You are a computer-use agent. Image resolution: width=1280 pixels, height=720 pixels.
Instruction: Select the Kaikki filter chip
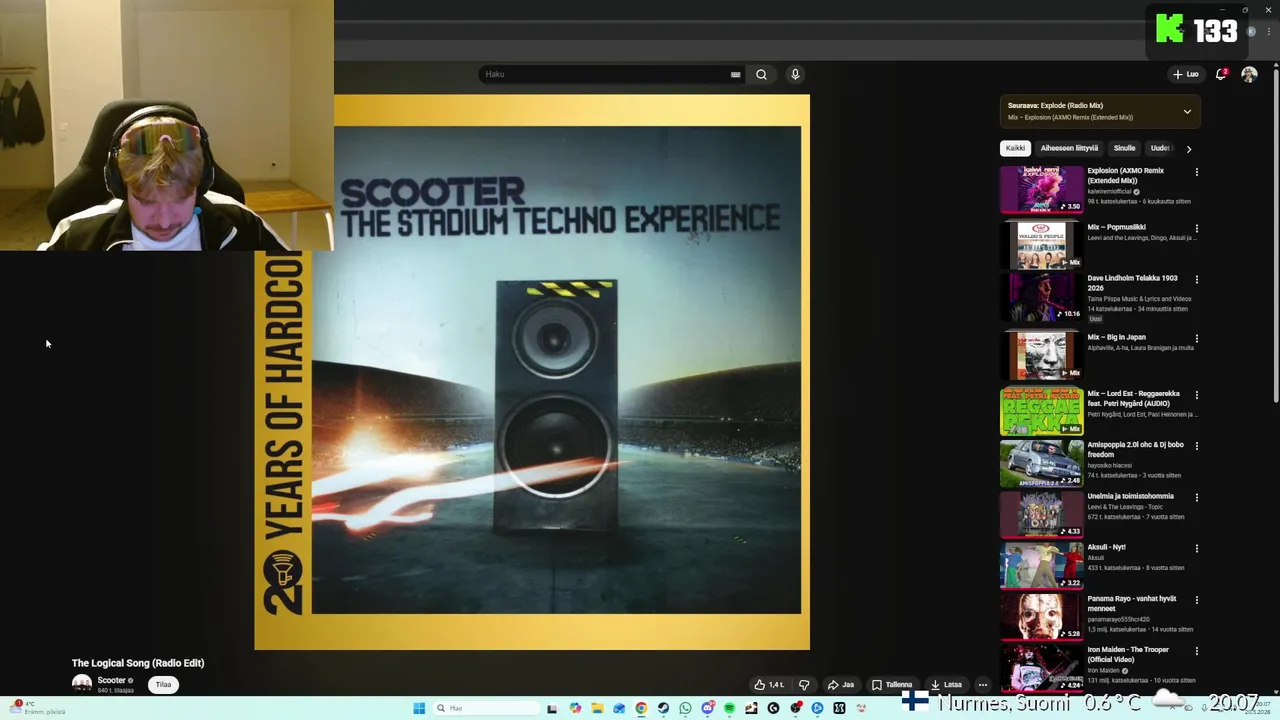coord(1015,148)
